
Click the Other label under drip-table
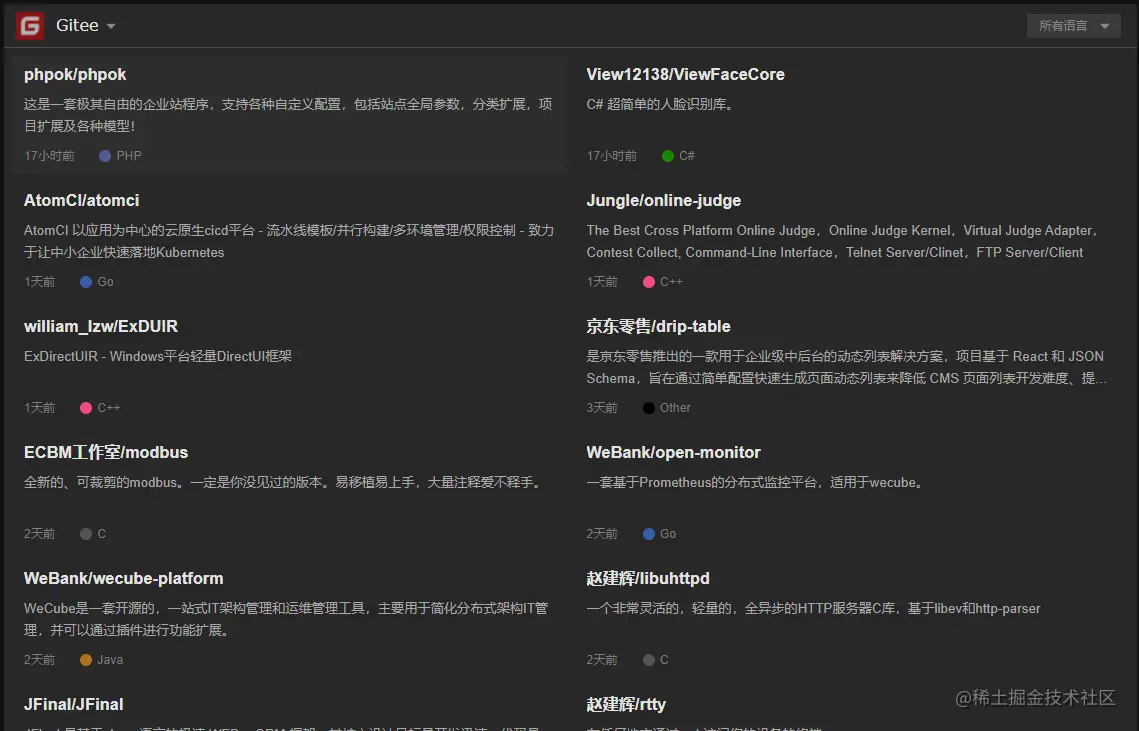(x=675, y=408)
